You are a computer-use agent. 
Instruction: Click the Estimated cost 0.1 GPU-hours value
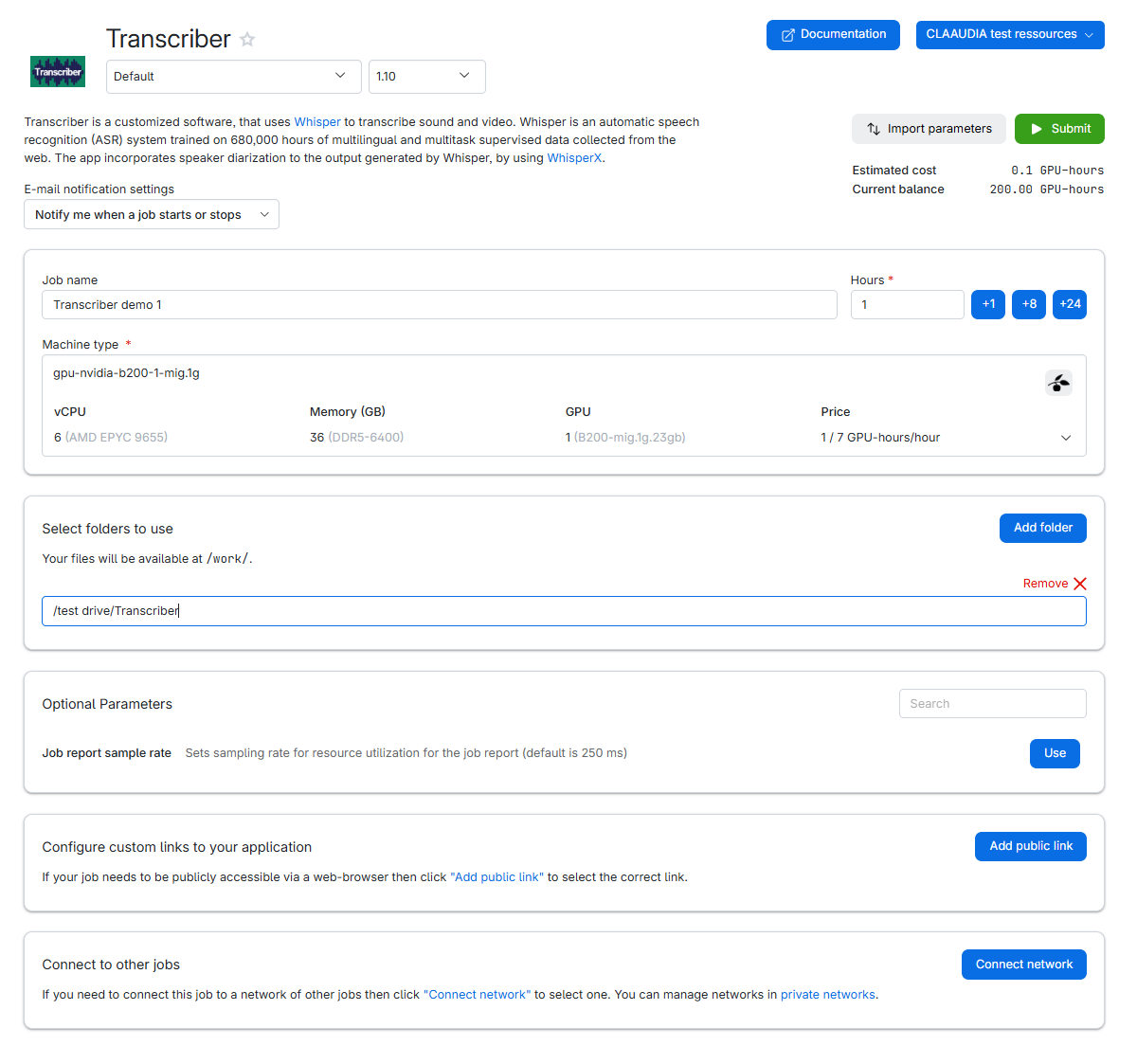tap(1056, 171)
